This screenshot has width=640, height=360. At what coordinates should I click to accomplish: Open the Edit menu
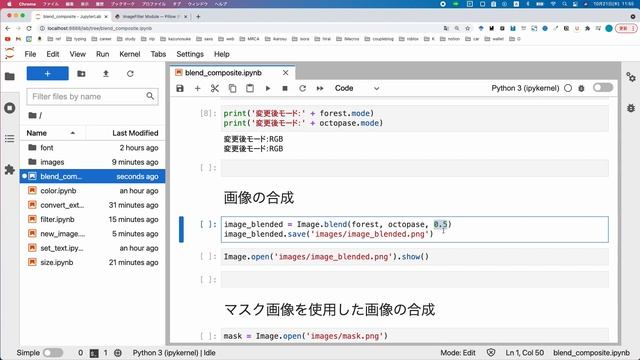click(x=53, y=54)
